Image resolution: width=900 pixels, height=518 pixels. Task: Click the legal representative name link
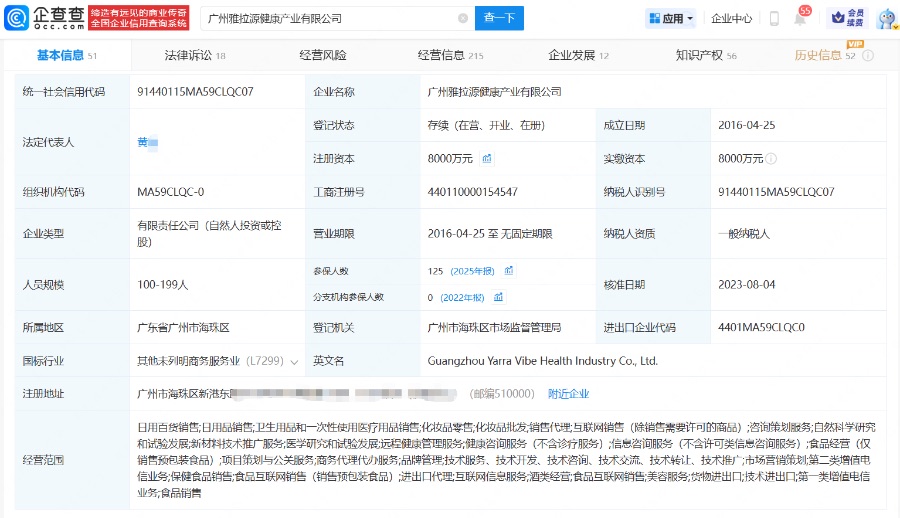tap(147, 142)
